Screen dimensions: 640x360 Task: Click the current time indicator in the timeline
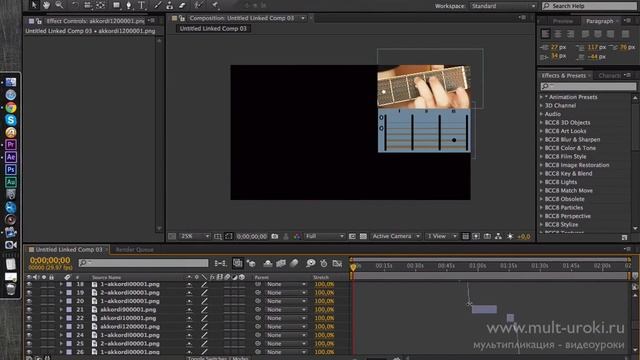click(353, 267)
